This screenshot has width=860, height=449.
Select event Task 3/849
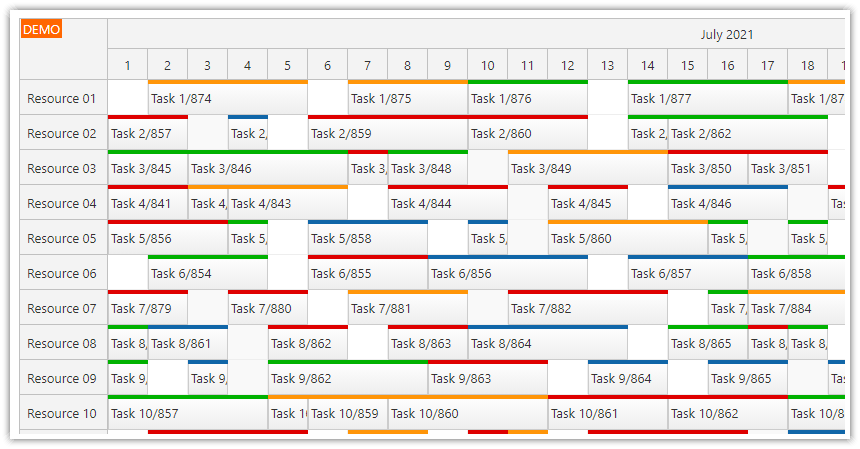coord(587,169)
